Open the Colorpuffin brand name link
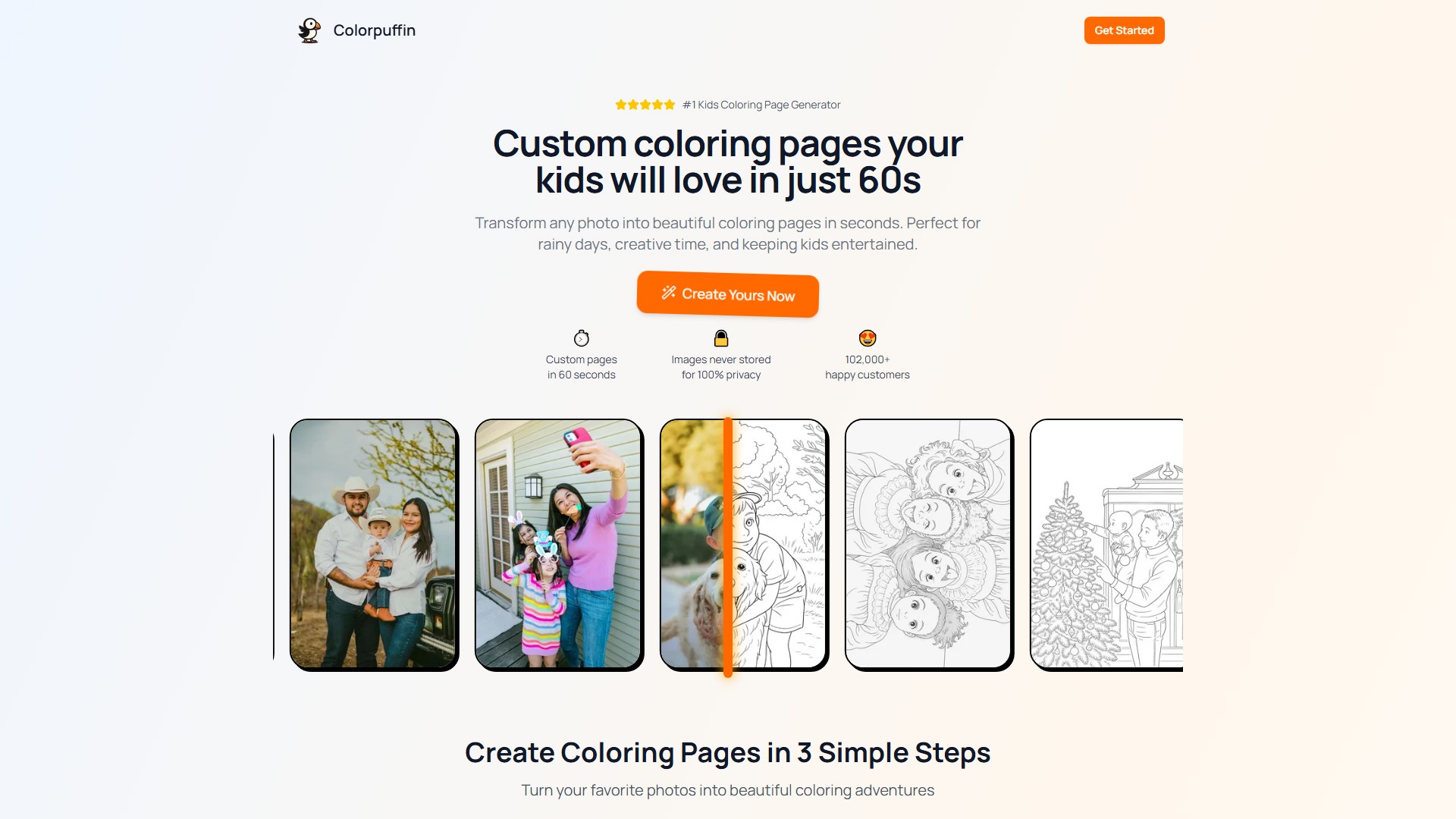The image size is (1456, 819). (x=375, y=30)
